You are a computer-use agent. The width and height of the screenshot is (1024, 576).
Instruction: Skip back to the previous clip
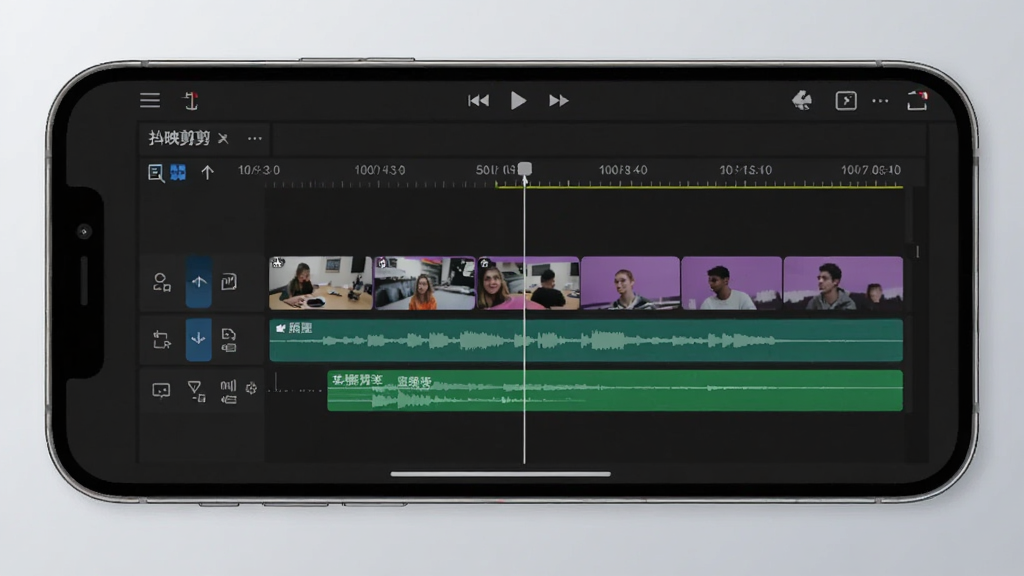click(x=479, y=101)
